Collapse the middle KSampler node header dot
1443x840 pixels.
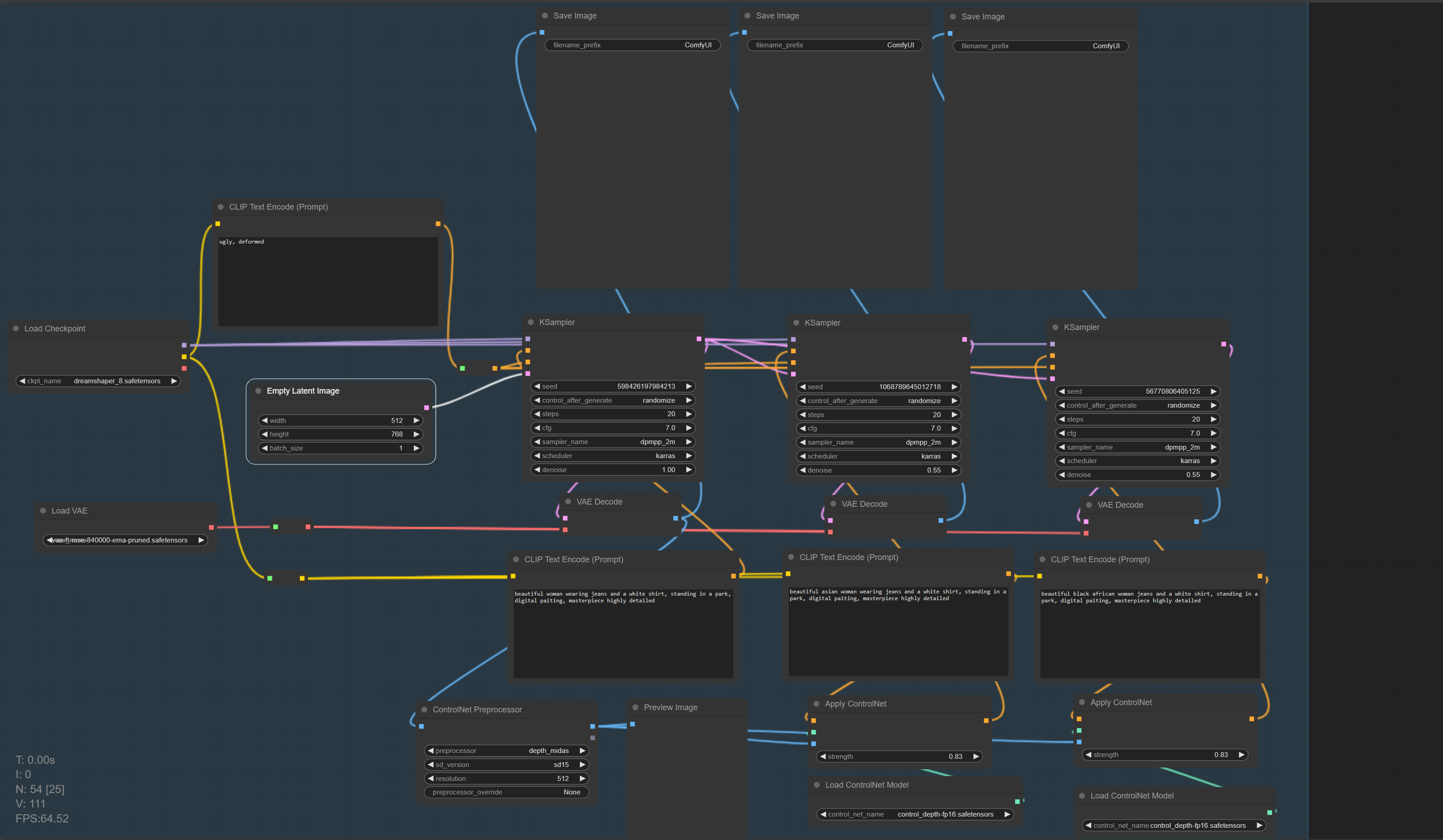tap(796, 322)
